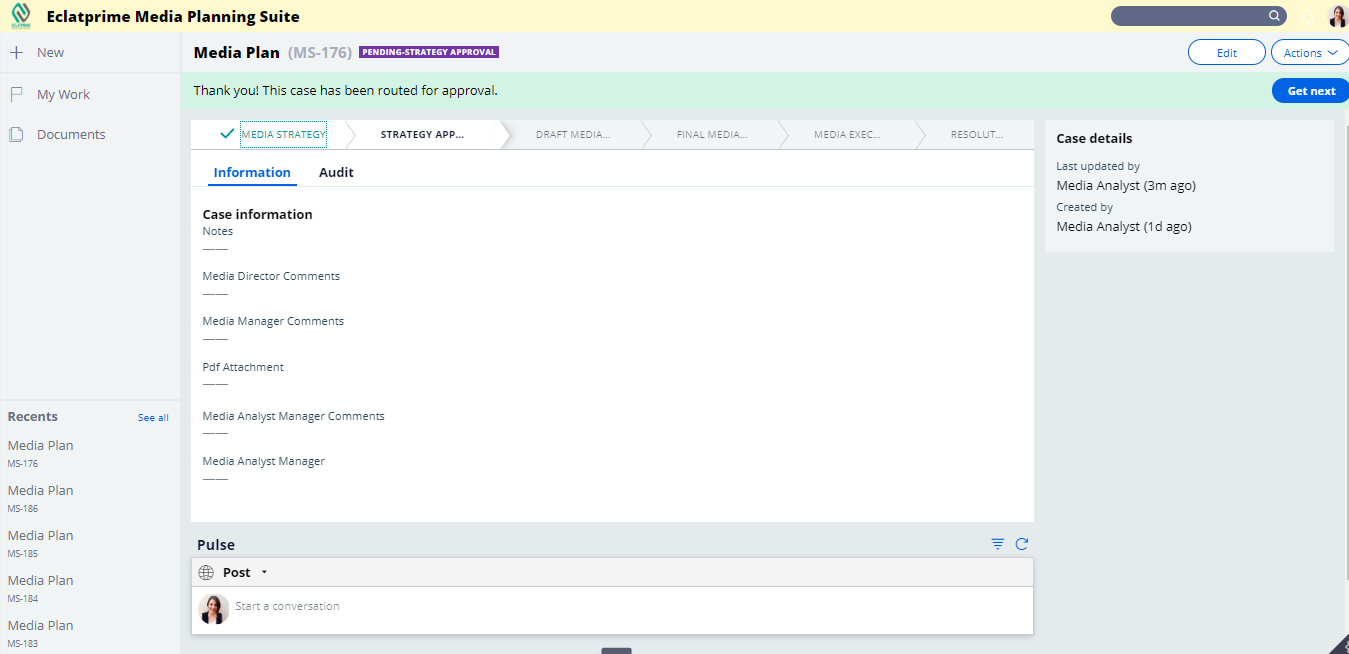Click the header search field

coord(1198,16)
